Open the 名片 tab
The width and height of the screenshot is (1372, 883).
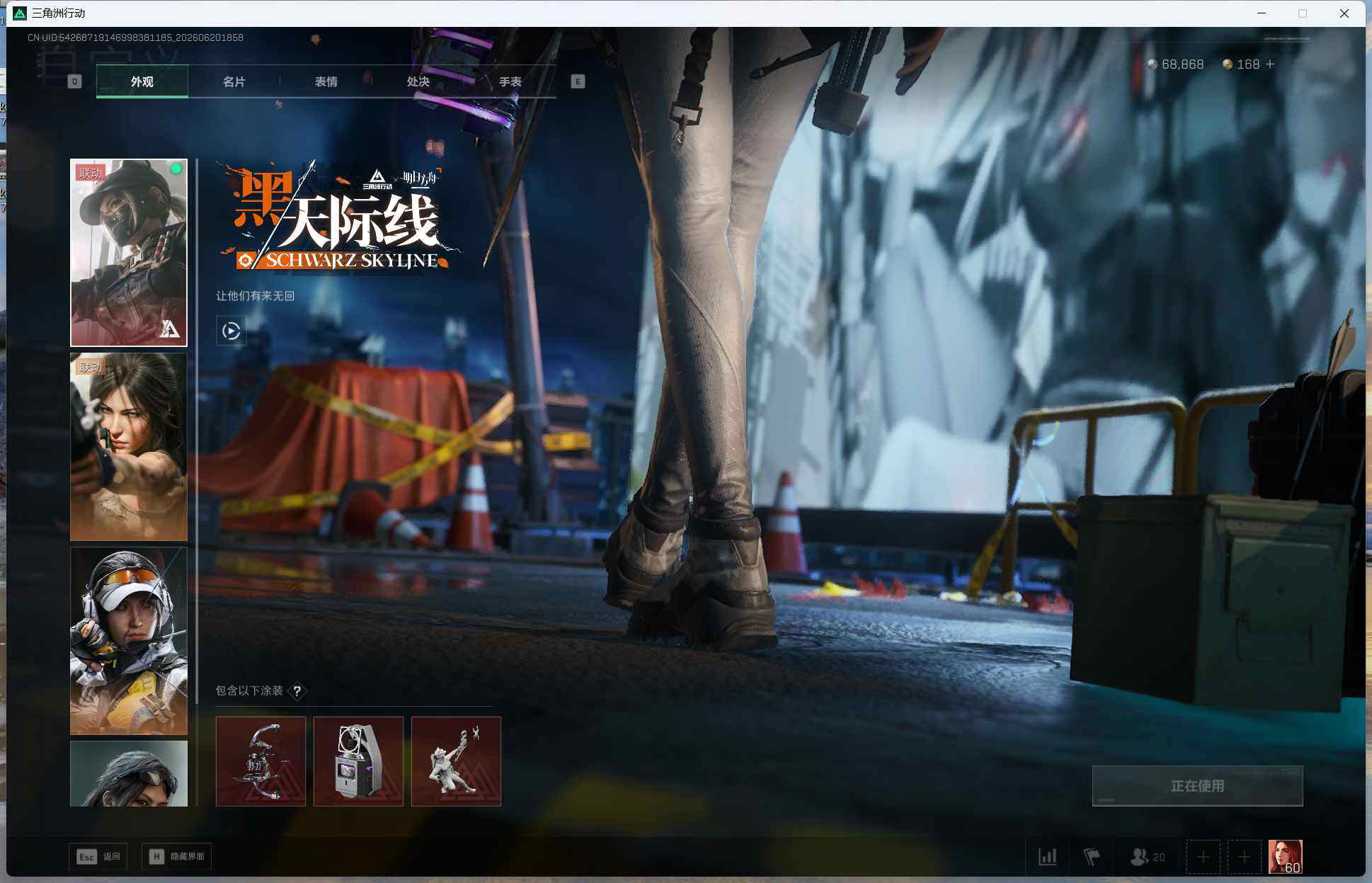234,81
